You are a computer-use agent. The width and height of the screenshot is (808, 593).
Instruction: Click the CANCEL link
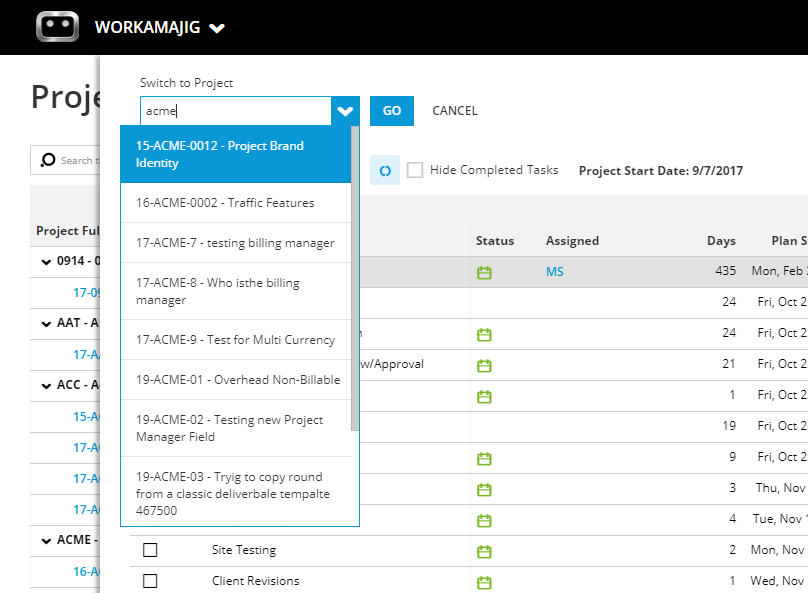coord(455,111)
